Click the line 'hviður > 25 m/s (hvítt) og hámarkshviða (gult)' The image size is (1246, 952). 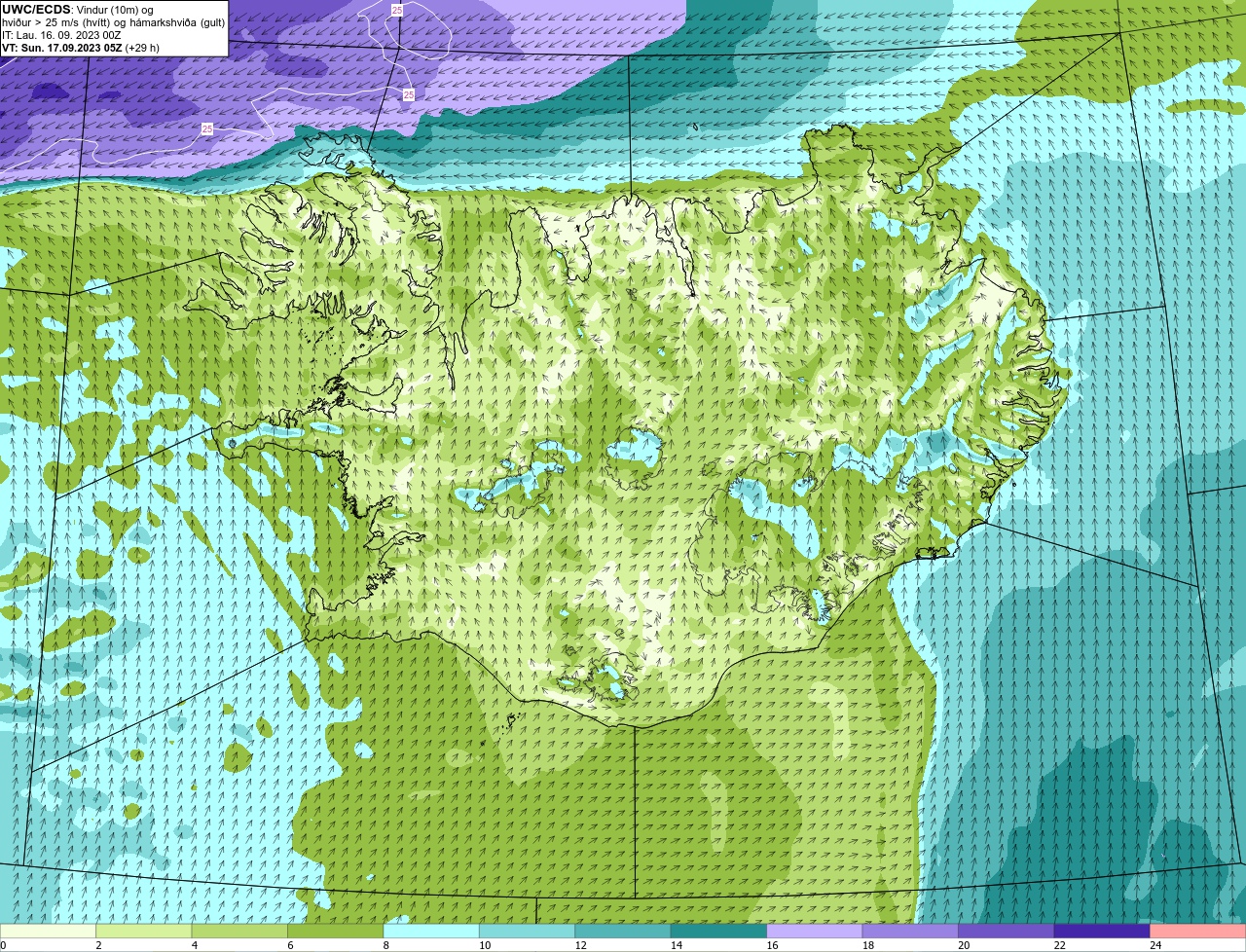tap(114, 22)
